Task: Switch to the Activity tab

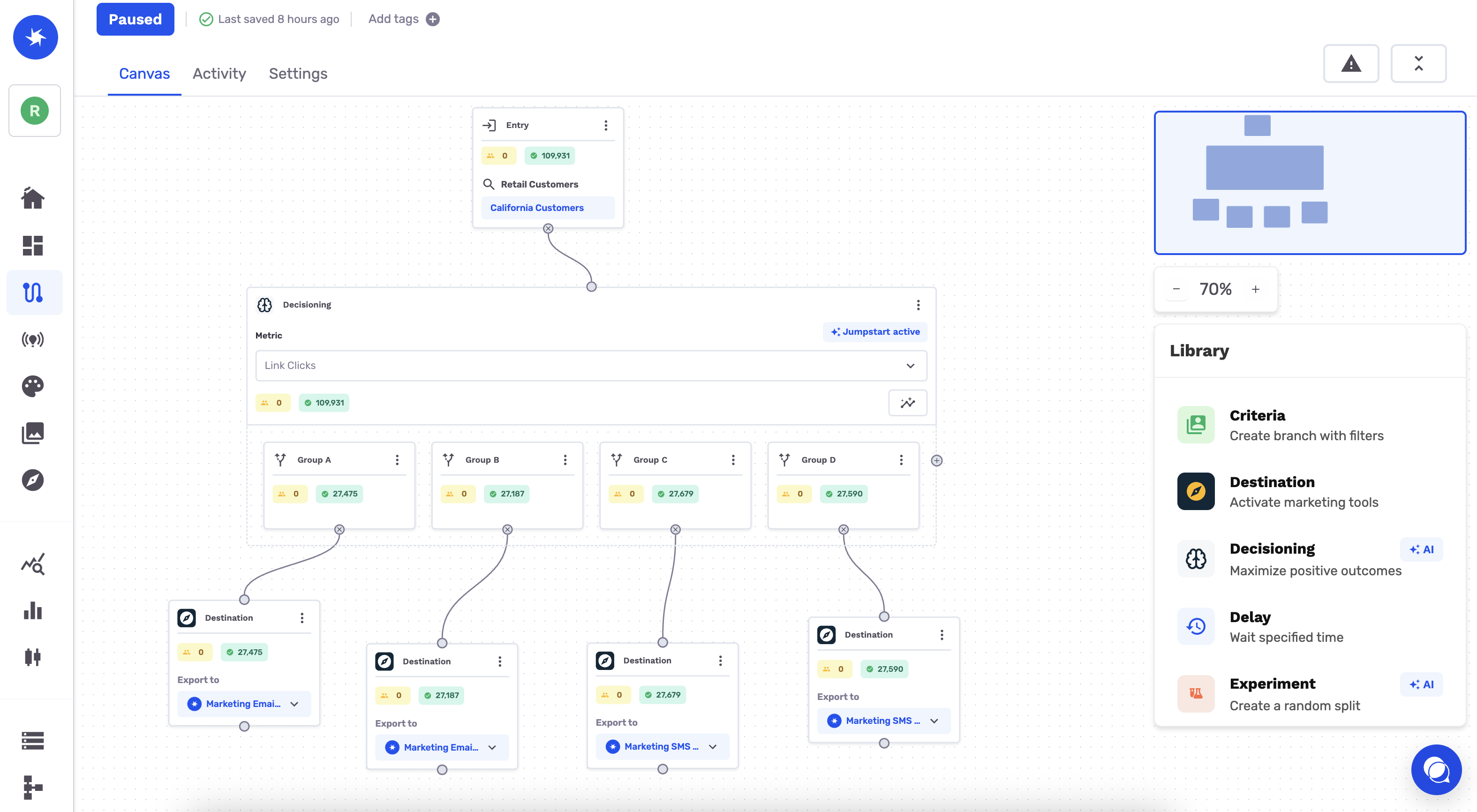Action: point(219,74)
